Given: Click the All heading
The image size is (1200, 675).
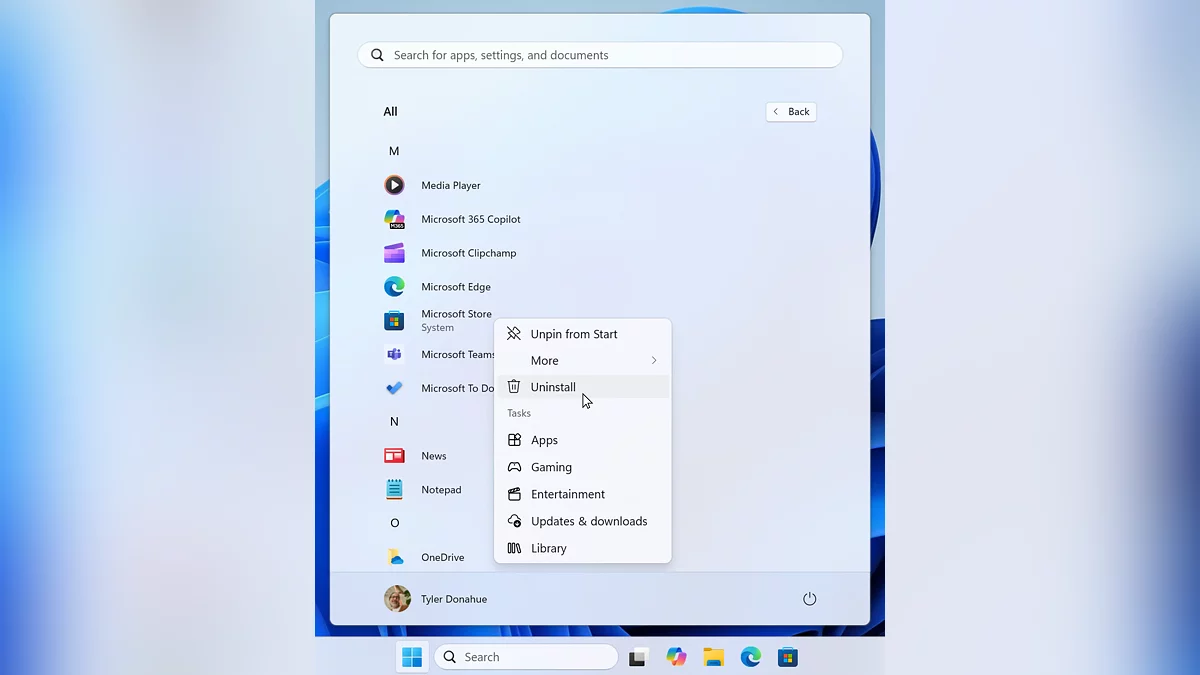Looking at the screenshot, I should 390,112.
